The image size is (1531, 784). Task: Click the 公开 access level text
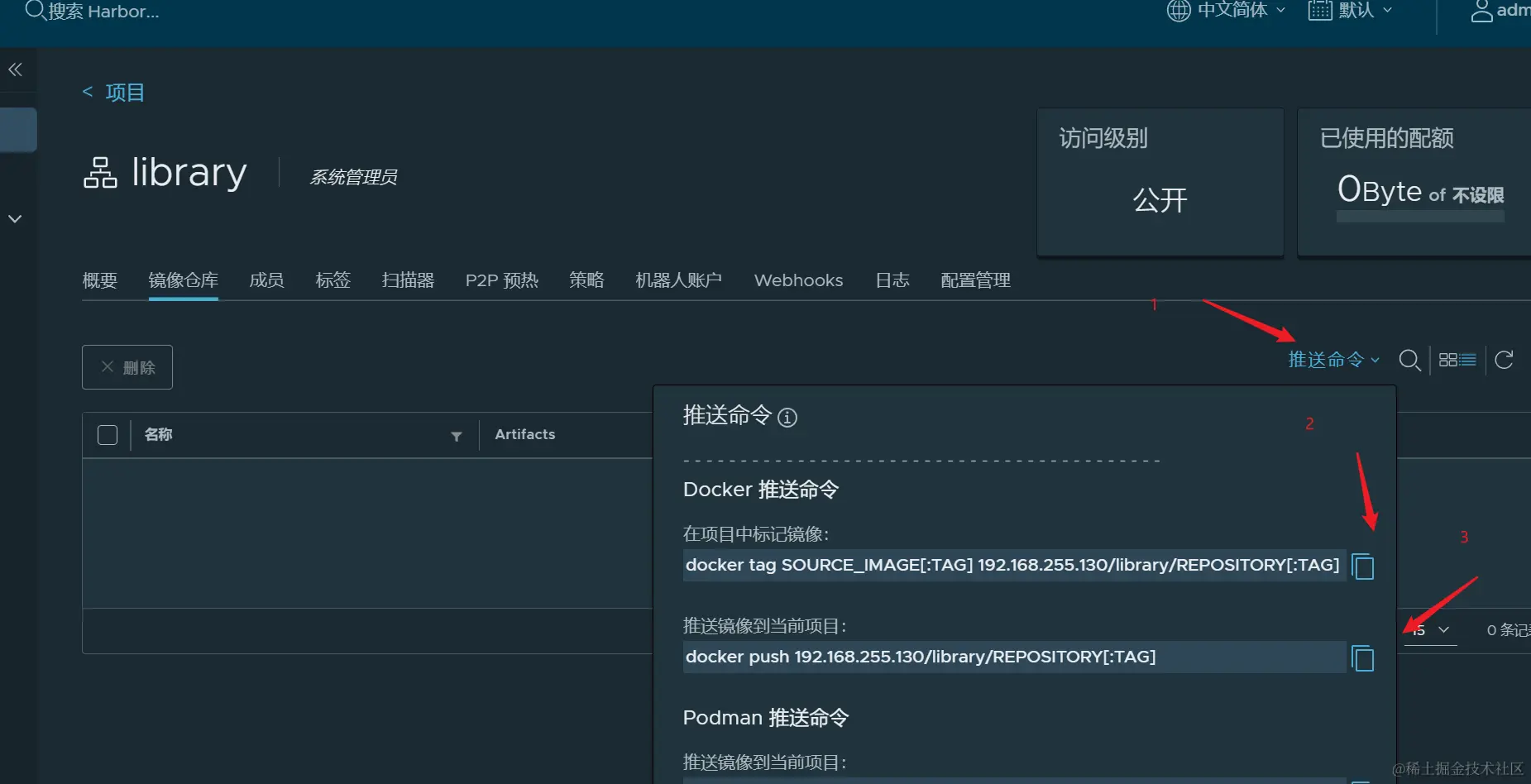pyautogui.click(x=1160, y=200)
